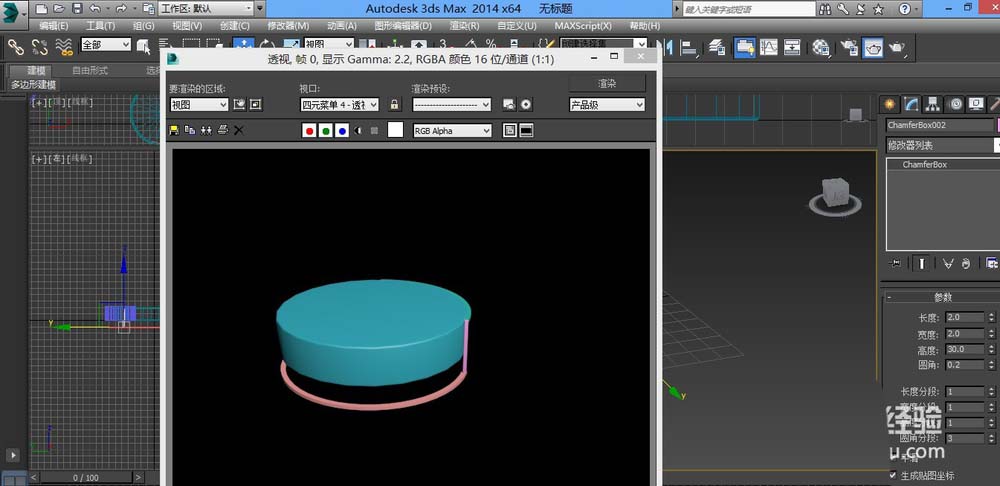Open the RGB Alpha channel dropdown
Screen dimensions: 1000x486
click(452, 131)
